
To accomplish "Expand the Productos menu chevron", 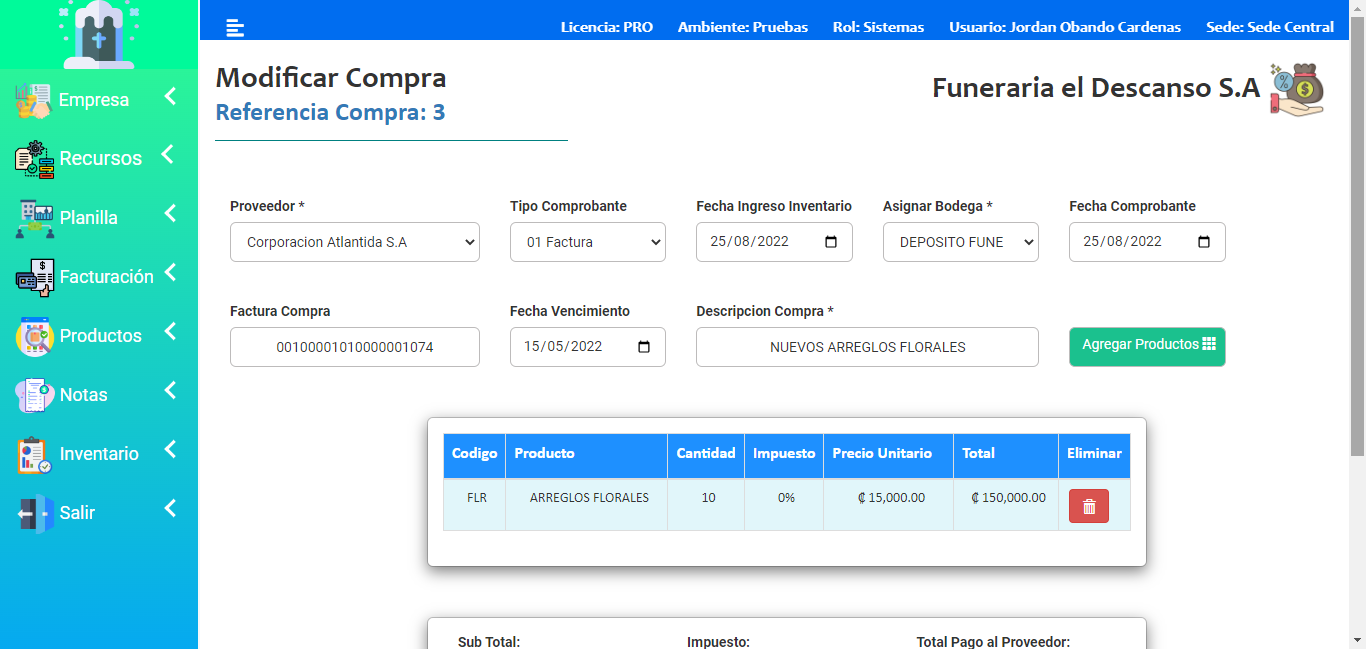I will coord(170,331).
